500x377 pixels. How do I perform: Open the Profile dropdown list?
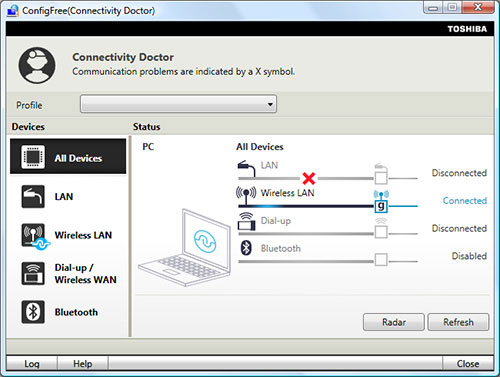pos(178,104)
